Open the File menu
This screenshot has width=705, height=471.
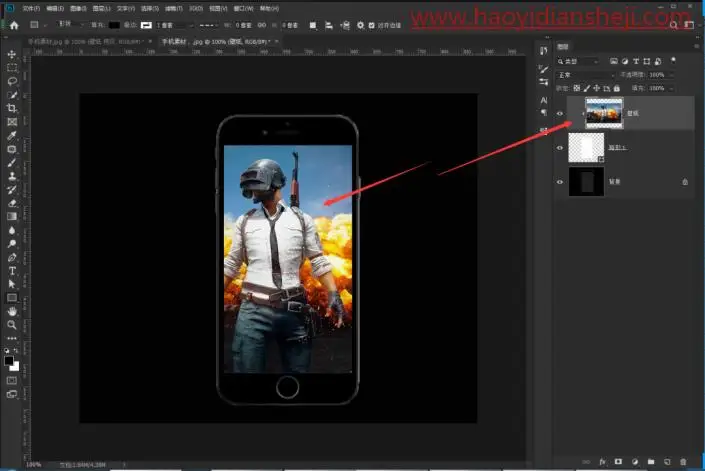click(31, 9)
